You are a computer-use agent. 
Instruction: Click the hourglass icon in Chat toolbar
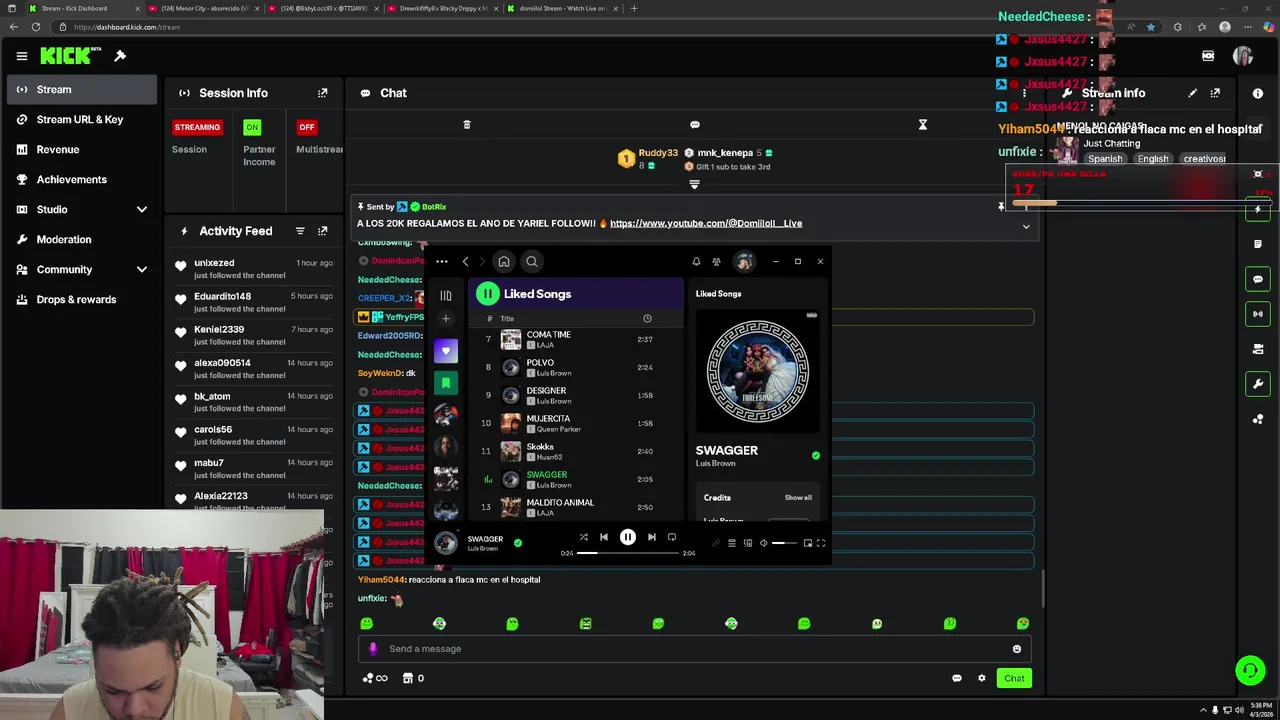[923, 125]
